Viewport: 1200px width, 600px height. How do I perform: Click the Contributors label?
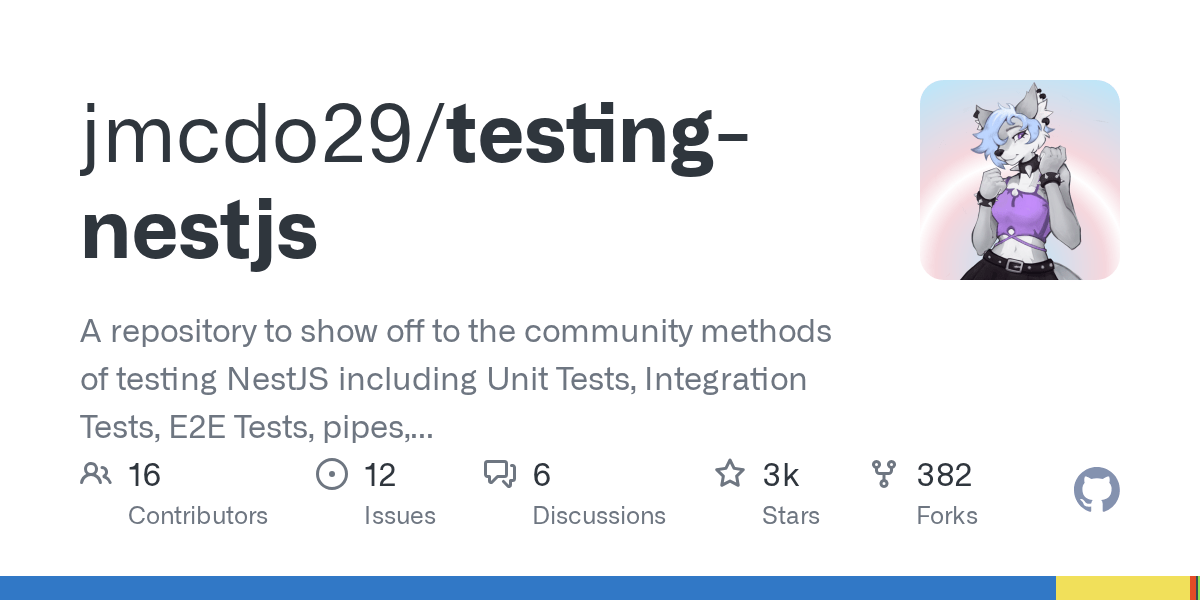pos(198,516)
